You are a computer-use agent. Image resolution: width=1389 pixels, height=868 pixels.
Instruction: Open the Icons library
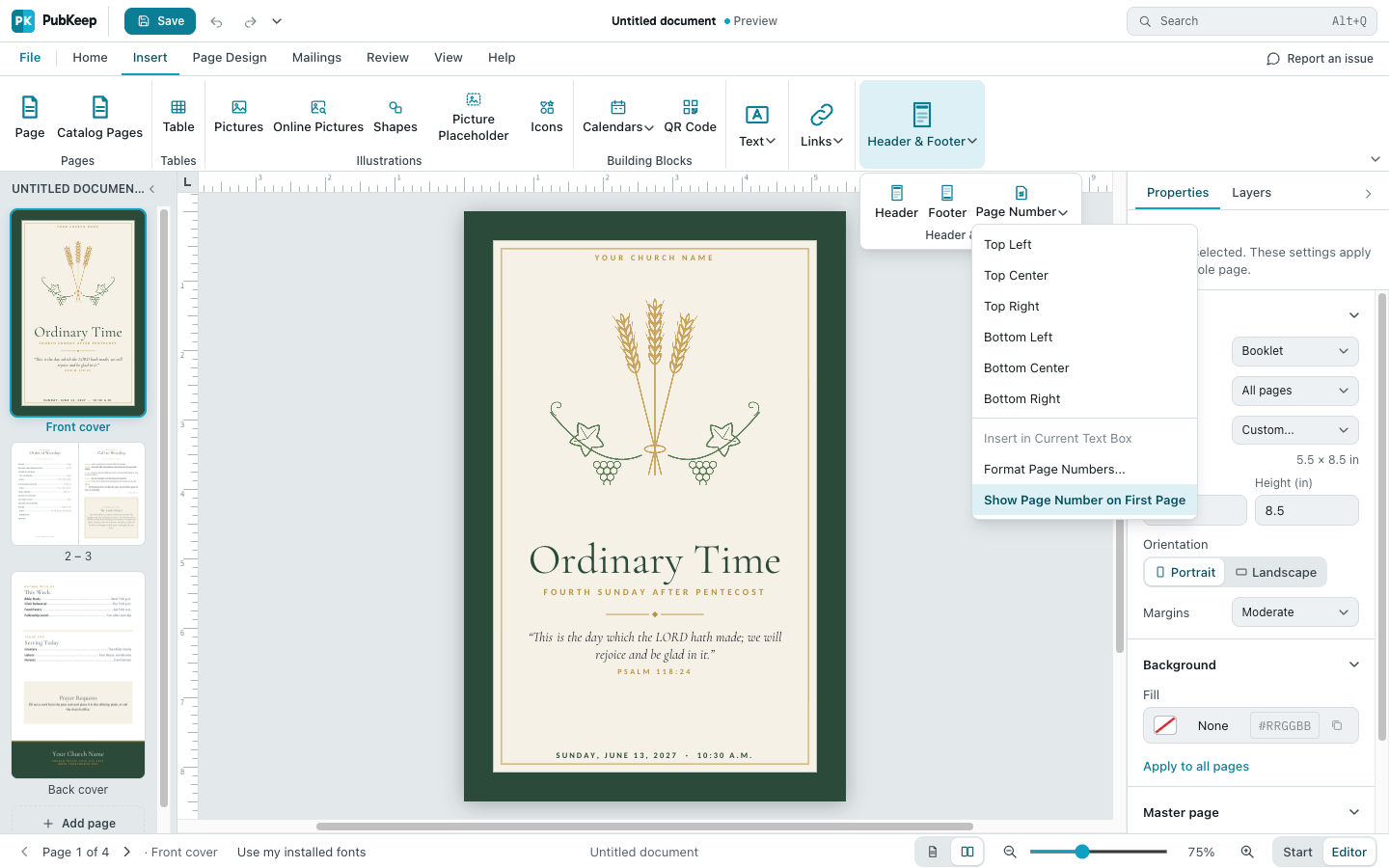pos(547,118)
